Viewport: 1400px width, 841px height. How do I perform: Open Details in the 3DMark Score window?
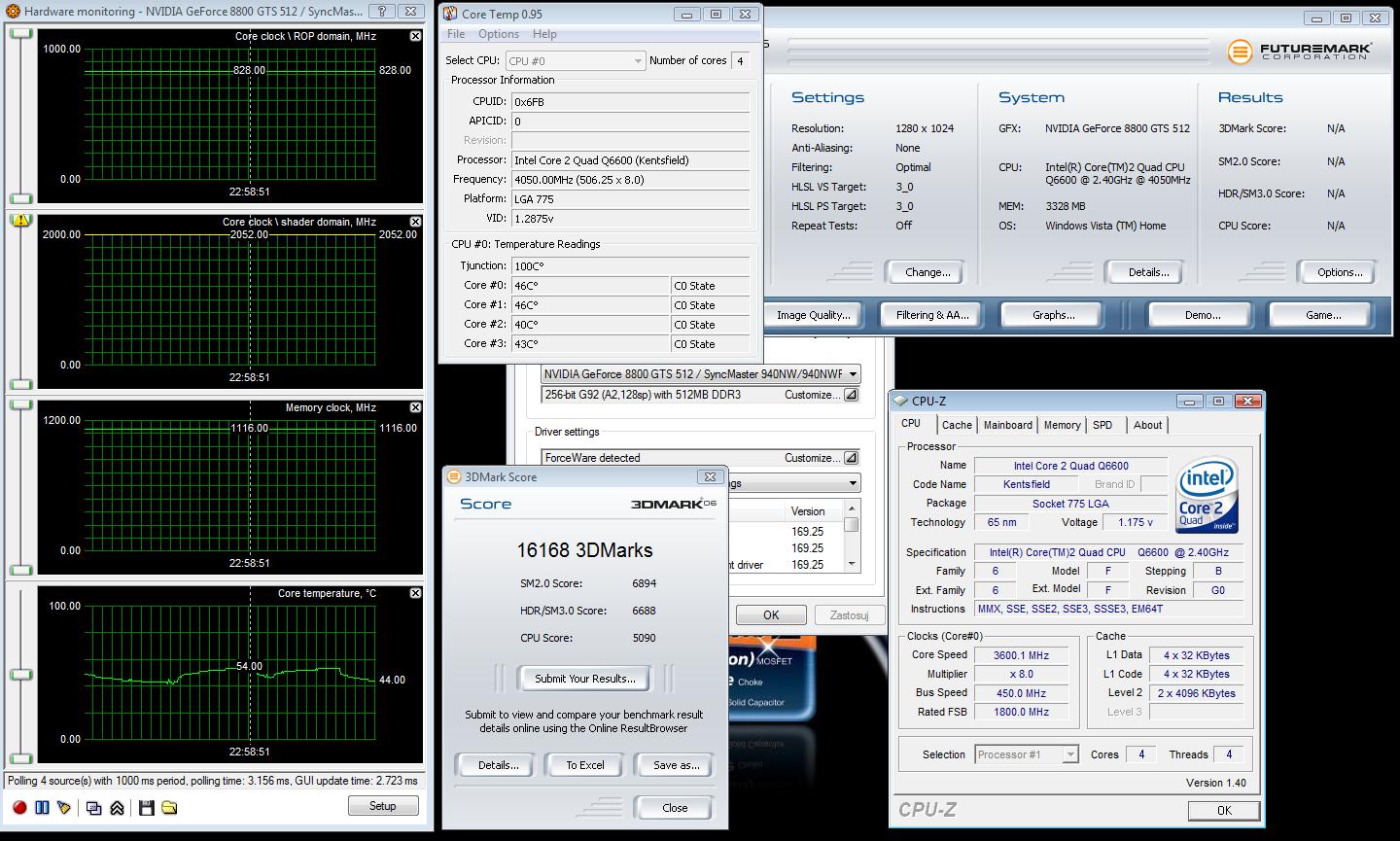(x=499, y=765)
